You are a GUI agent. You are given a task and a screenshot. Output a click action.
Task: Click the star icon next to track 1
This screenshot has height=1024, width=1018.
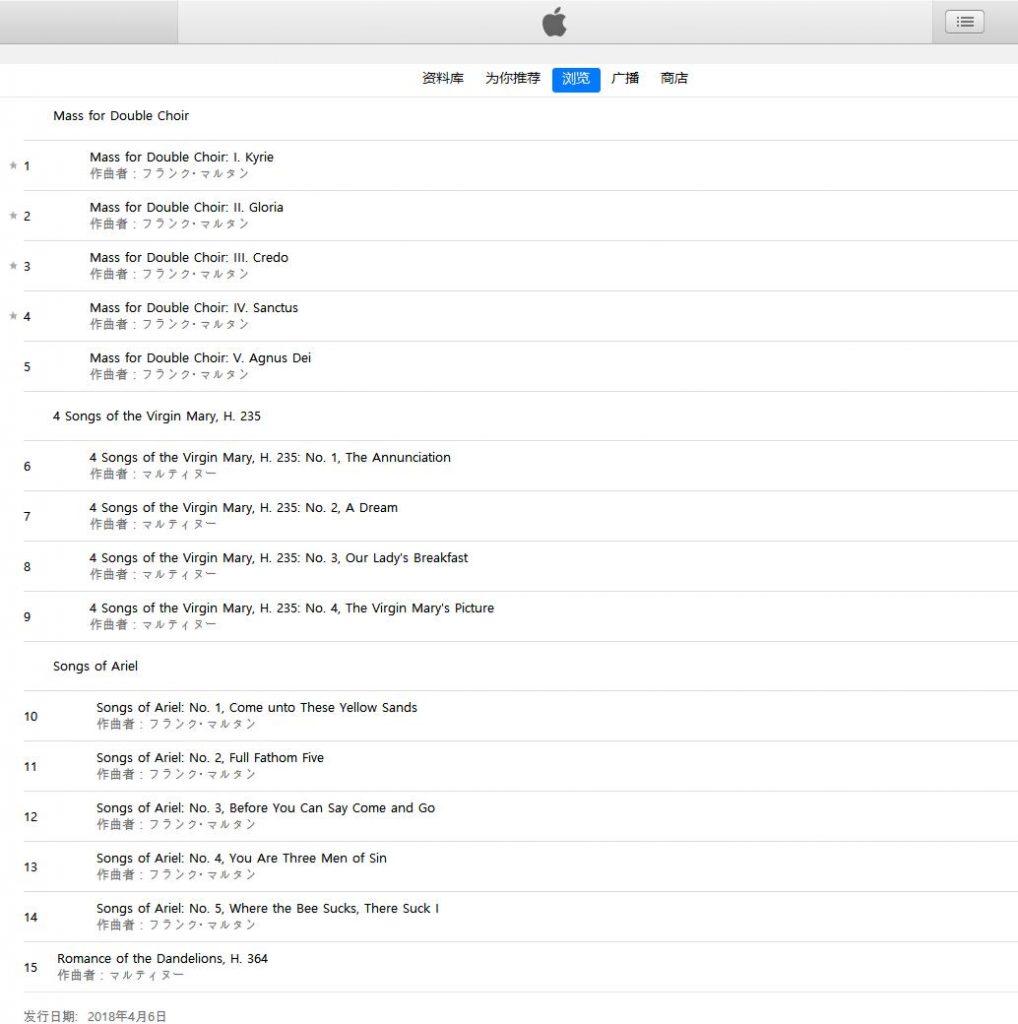click(x=13, y=165)
